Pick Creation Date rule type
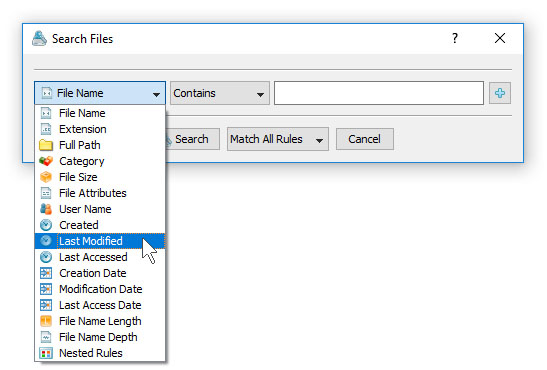The height and width of the screenshot is (370, 547). click(100, 273)
